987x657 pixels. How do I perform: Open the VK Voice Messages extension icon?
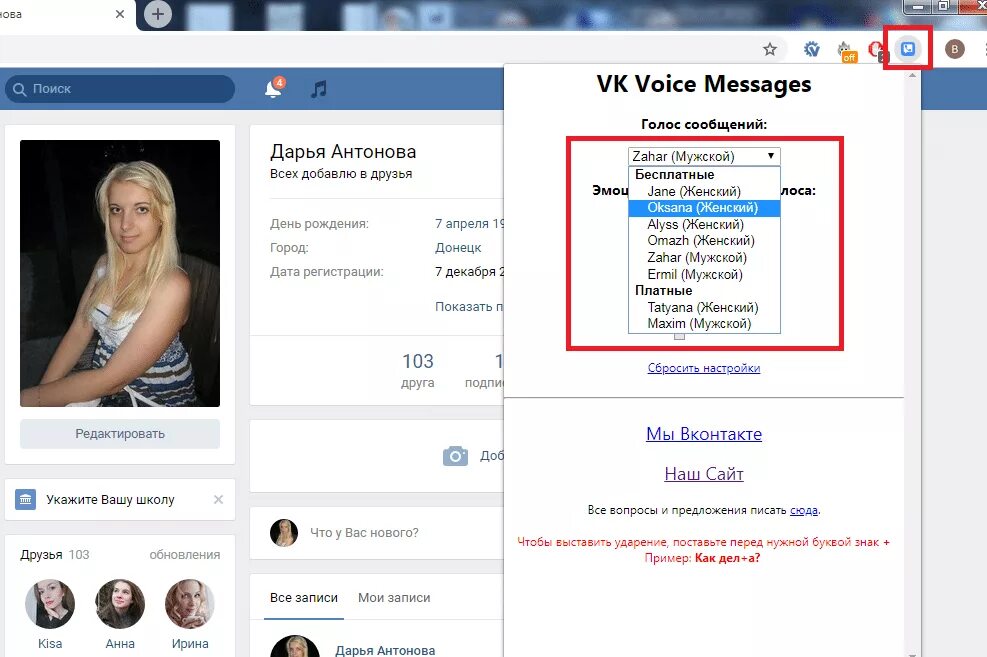coord(908,48)
